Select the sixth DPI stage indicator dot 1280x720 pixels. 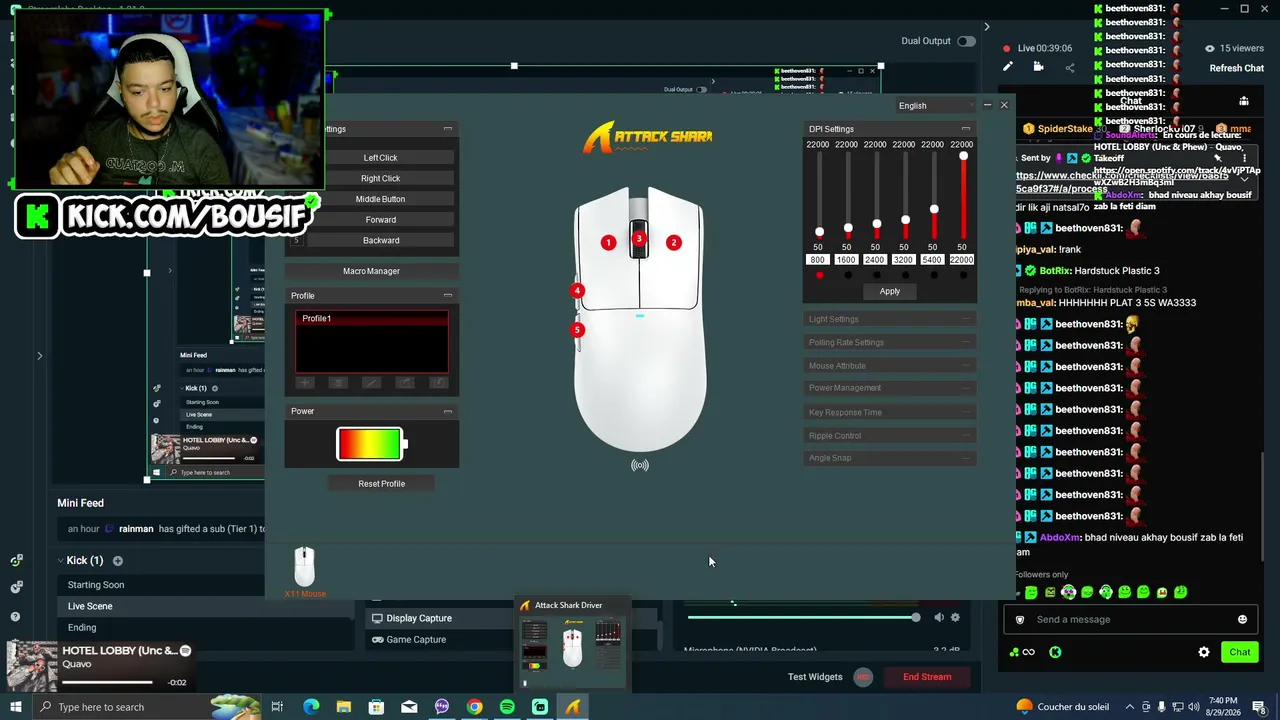pyautogui.click(x=963, y=275)
